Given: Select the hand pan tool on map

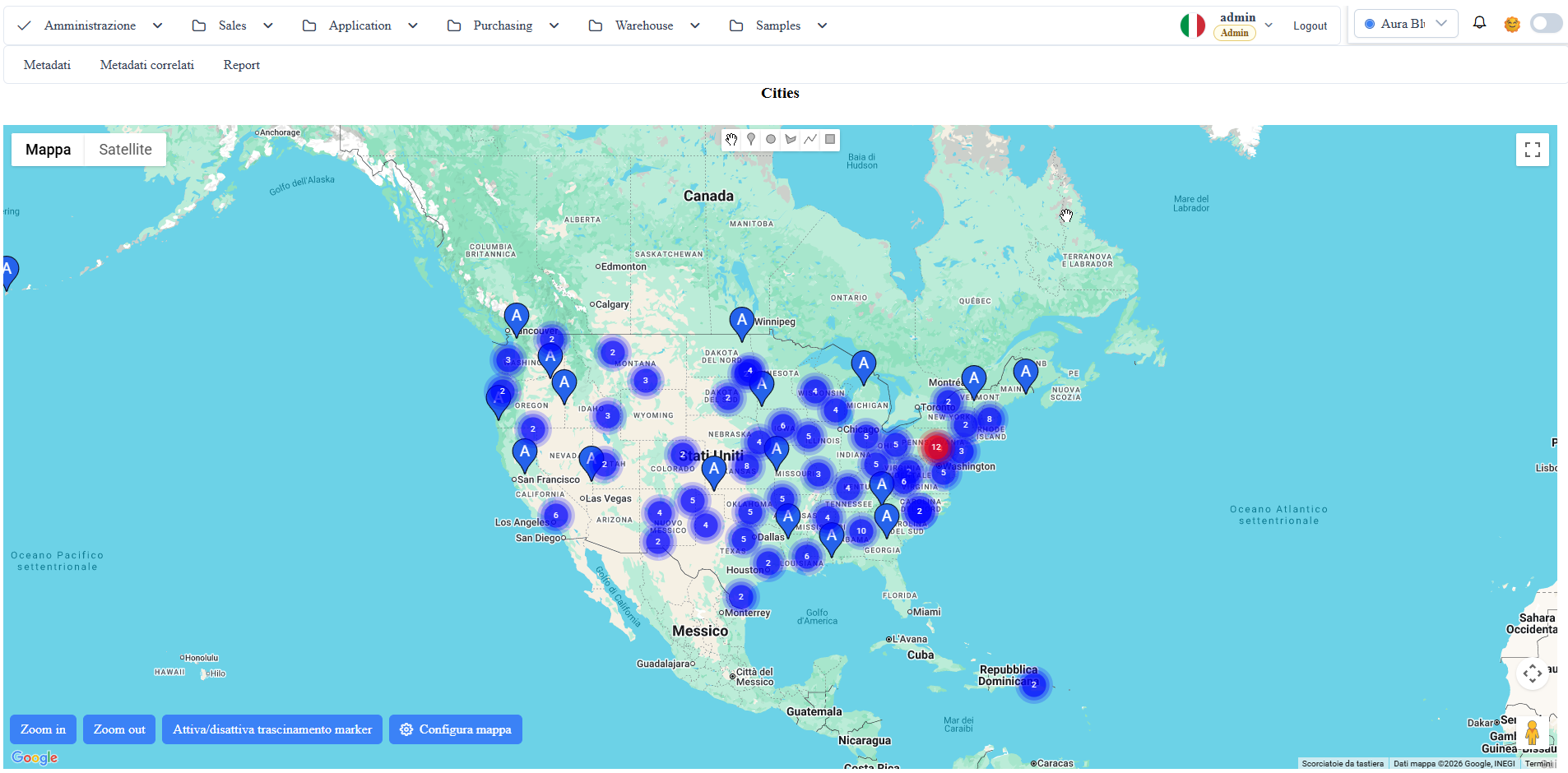Looking at the screenshot, I should (731, 140).
